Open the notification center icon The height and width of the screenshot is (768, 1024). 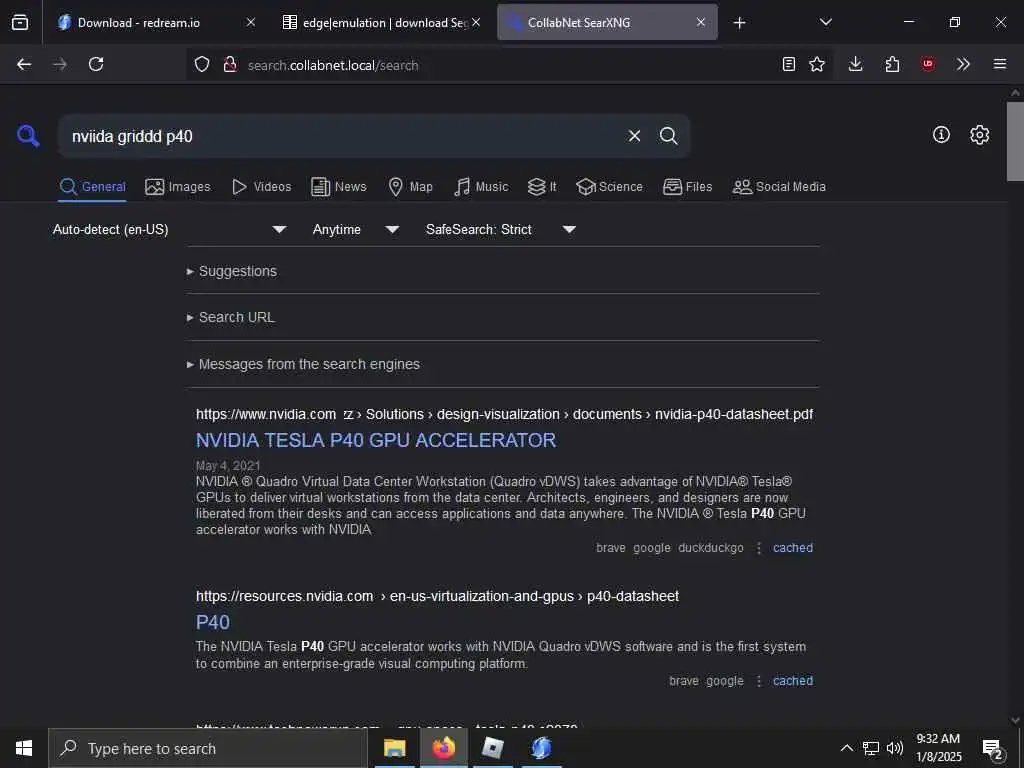(993, 748)
